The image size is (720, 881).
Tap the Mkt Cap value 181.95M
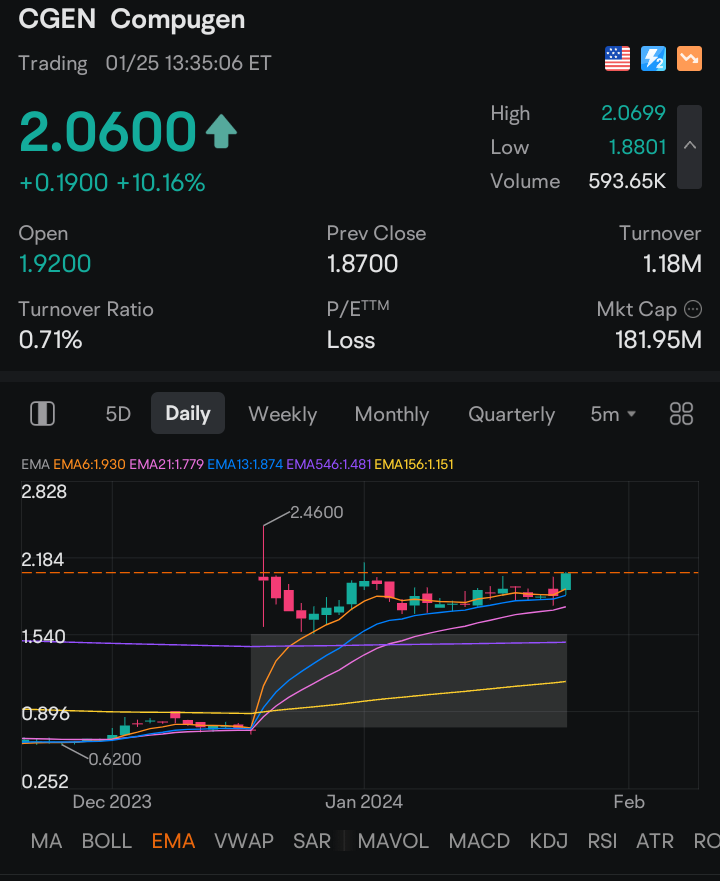coord(658,340)
